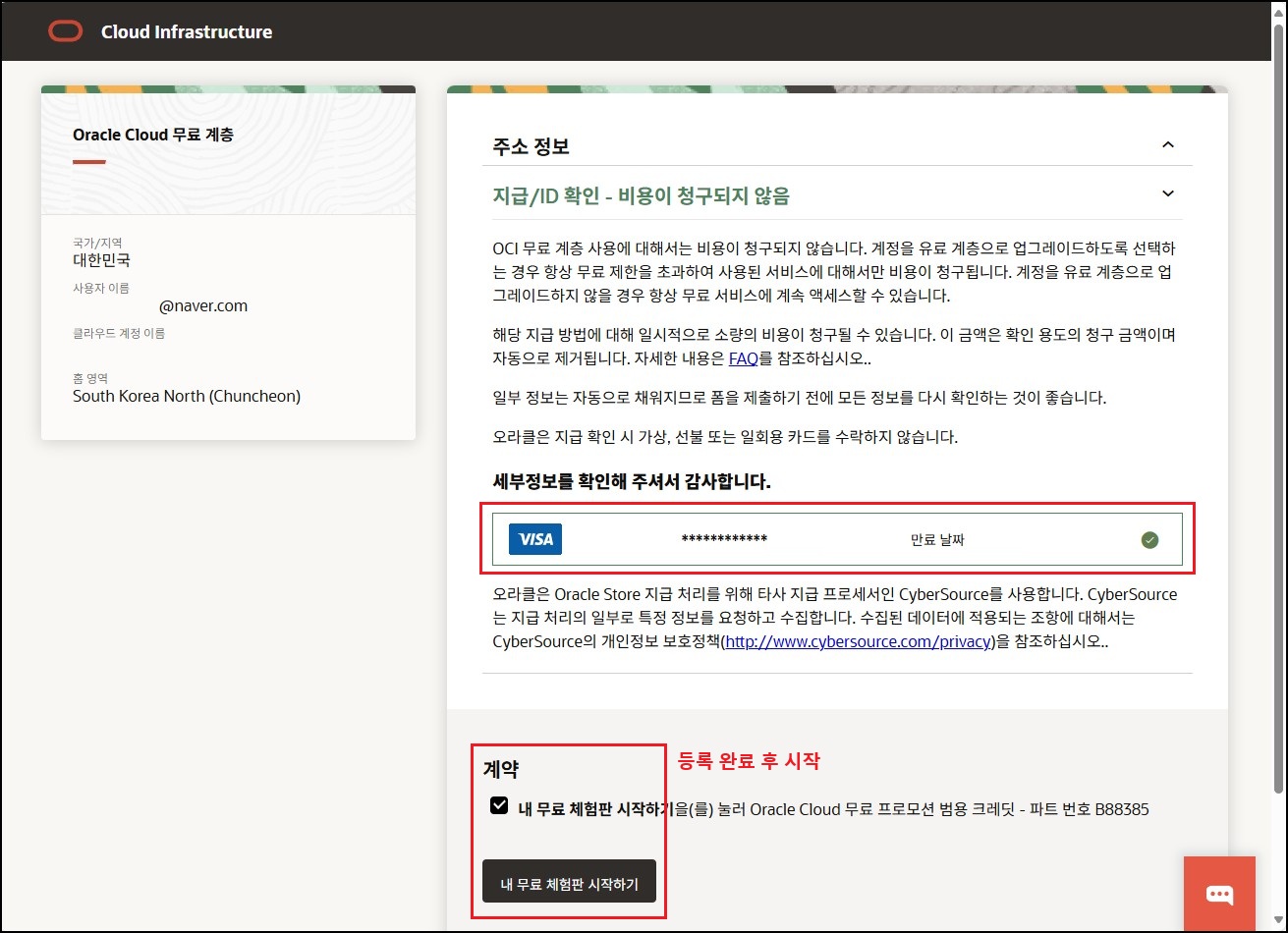Image resolution: width=1288 pixels, height=933 pixels.
Task: Click the masked card number asterisks
Action: coord(724,539)
